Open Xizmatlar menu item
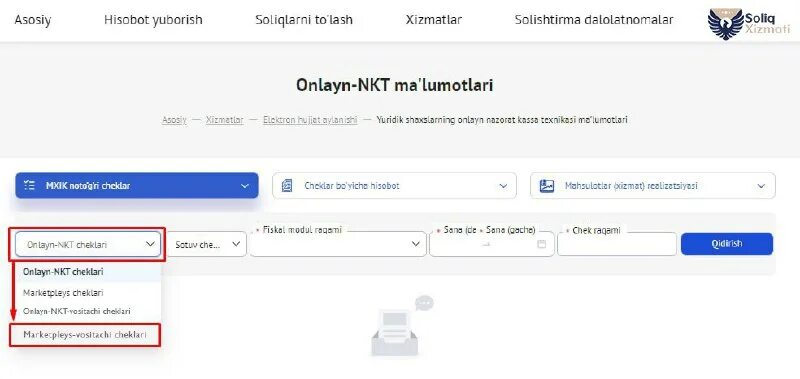Image resolution: width=800 pixels, height=379 pixels. (434, 20)
